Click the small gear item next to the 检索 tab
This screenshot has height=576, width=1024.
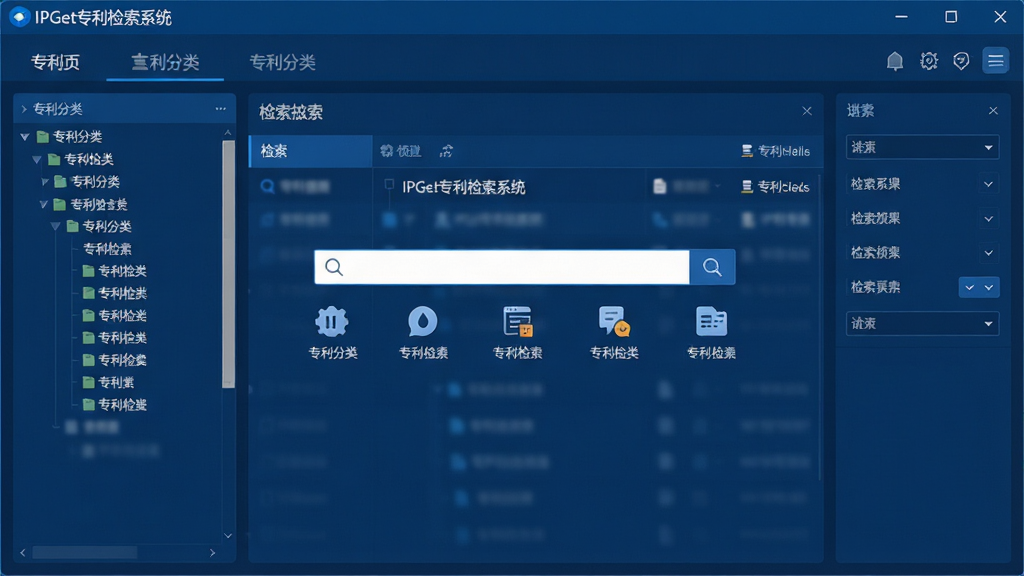400,152
